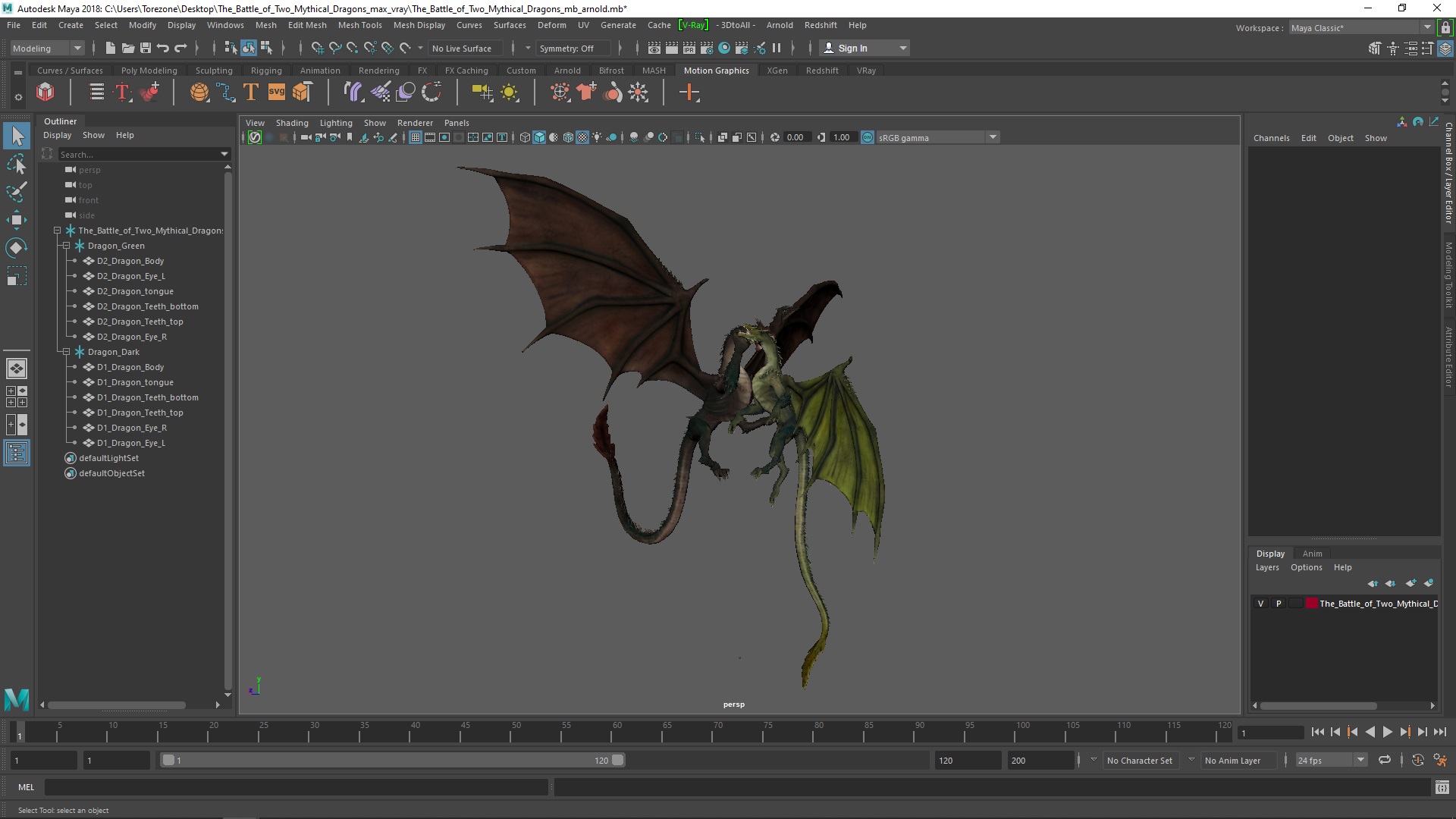Activate the Scale tool
Viewport: 1456px width, 819px height.
click(x=17, y=276)
